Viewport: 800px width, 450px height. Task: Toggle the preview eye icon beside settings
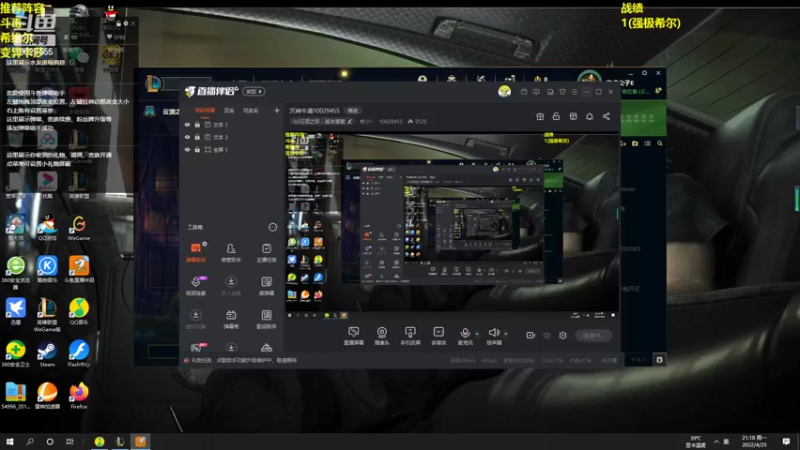pyautogui.click(x=547, y=335)
